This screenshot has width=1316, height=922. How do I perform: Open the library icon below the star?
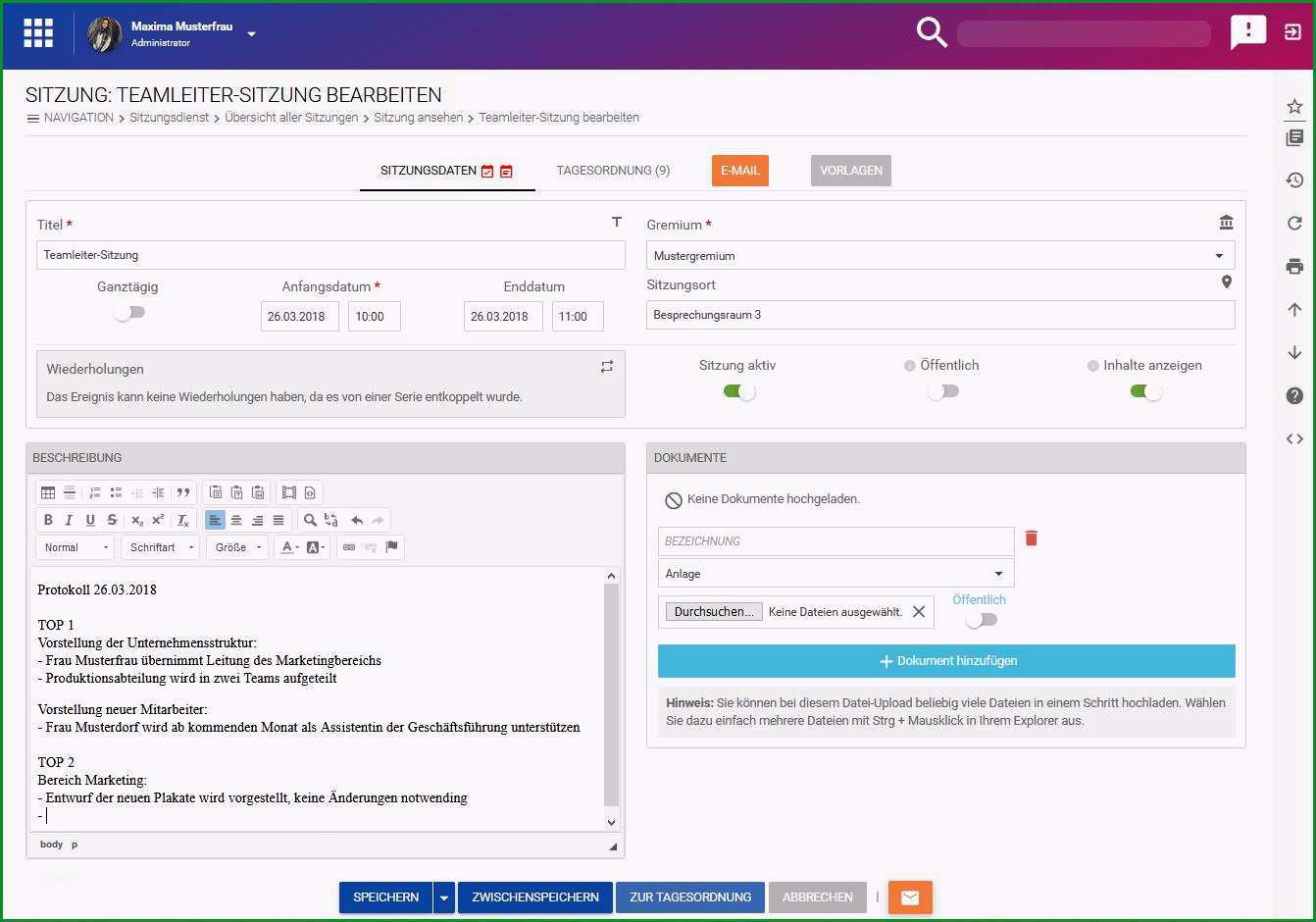point(1294,138)
